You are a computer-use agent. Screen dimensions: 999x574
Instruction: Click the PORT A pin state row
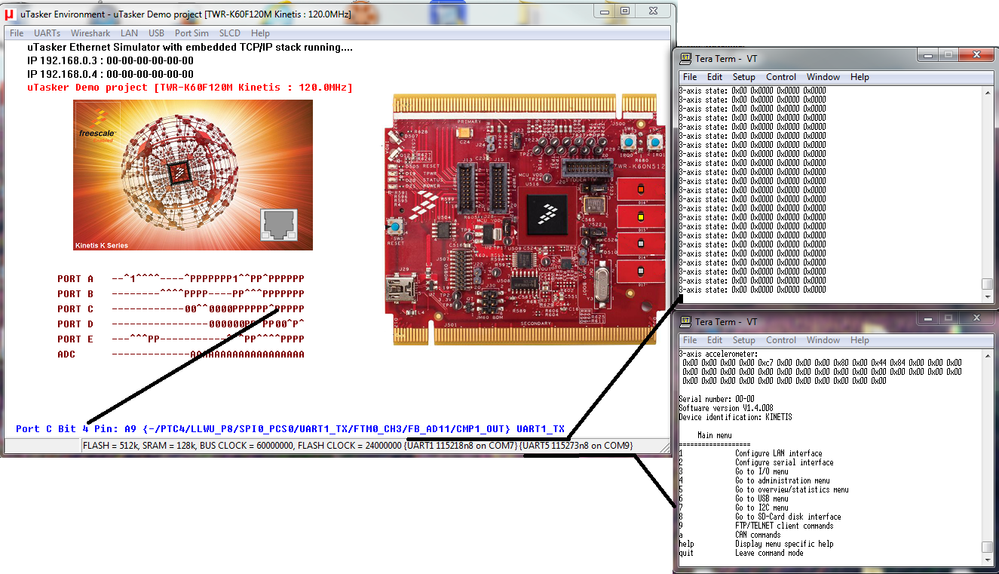coord(181,278)
